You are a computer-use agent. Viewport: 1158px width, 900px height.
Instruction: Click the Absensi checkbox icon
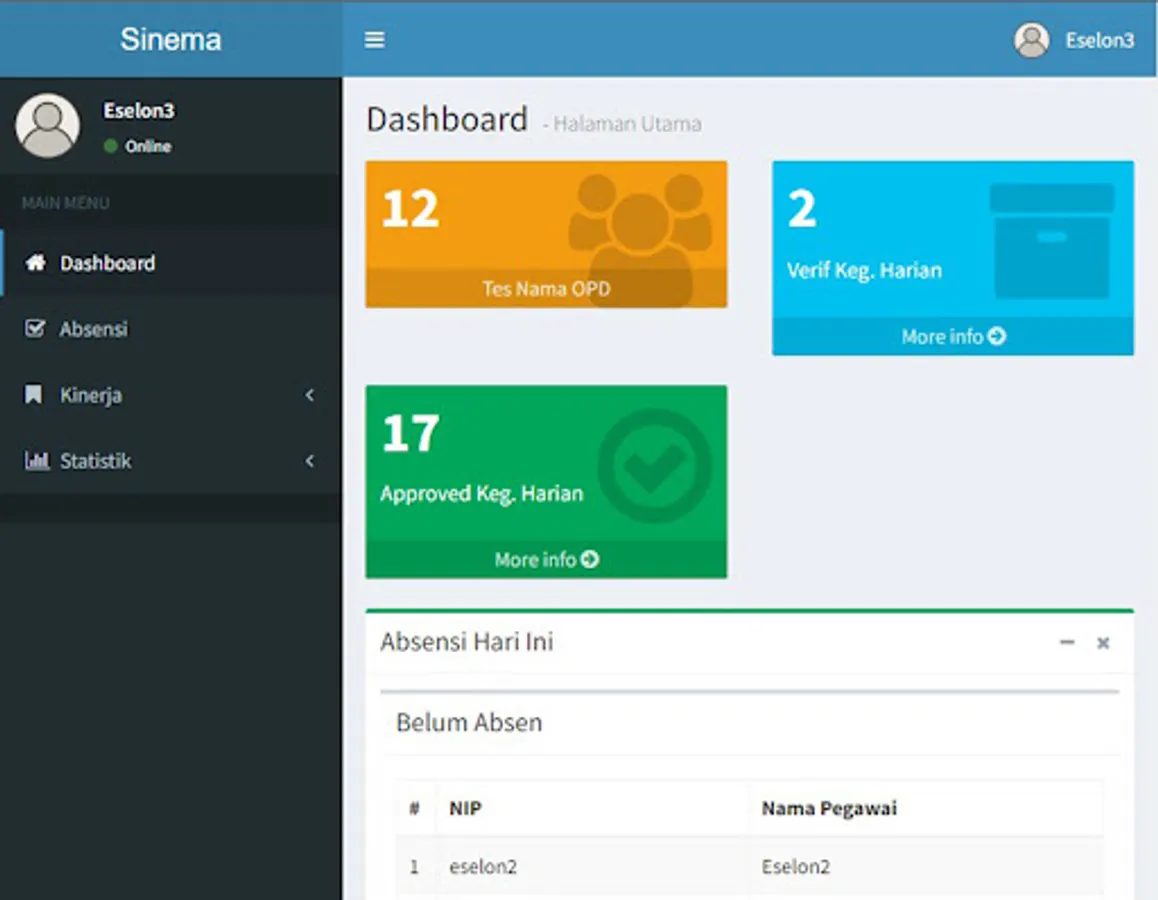(35, 329)
